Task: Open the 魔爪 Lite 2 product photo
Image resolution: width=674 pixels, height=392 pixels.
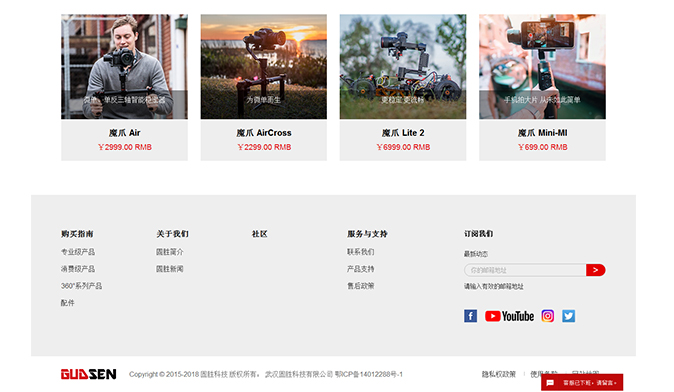Action: tap(403, 67)
